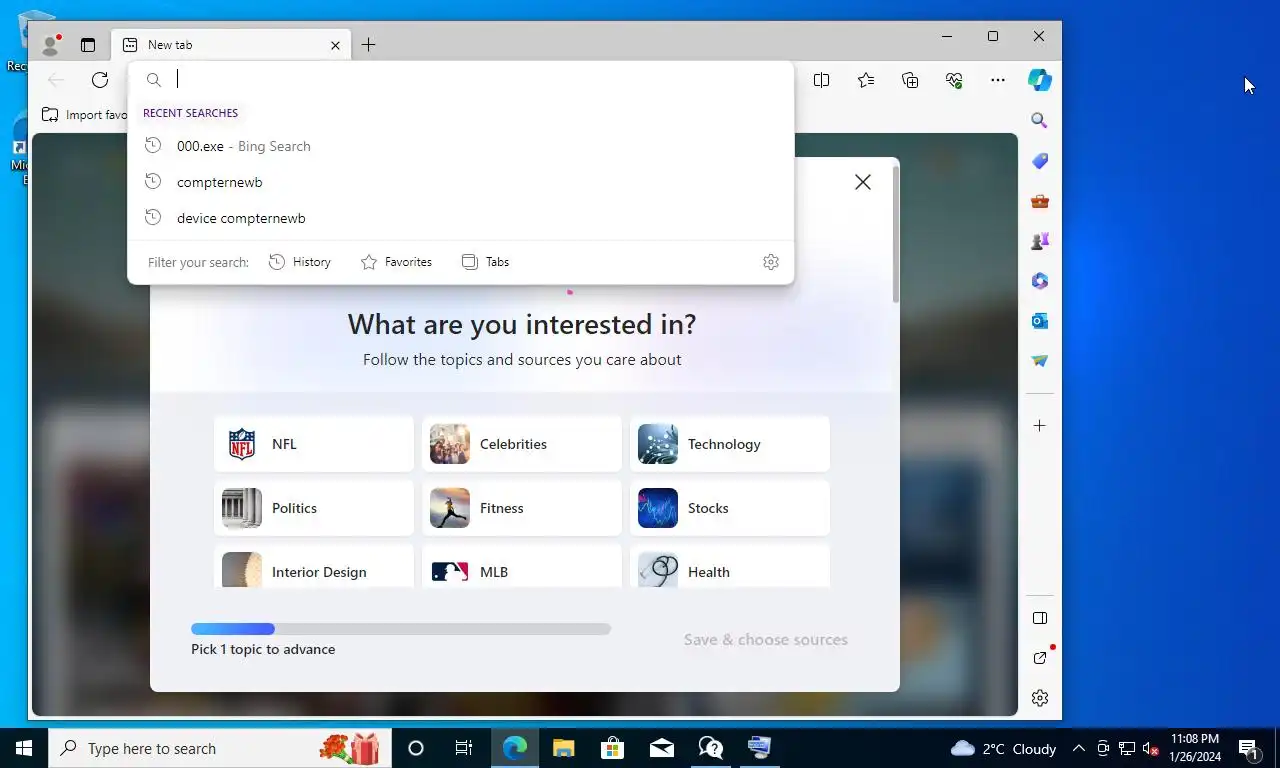This screenshot has height=768, width=1280.
Task: Open the weather 2°C Cloudy widget
Action: [1003, 748]
